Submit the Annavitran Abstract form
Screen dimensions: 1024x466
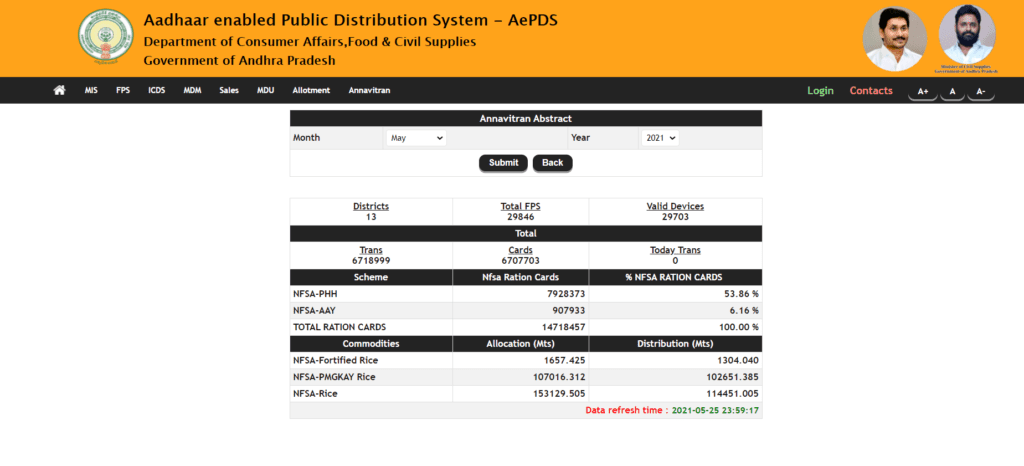tap(504, 163)
